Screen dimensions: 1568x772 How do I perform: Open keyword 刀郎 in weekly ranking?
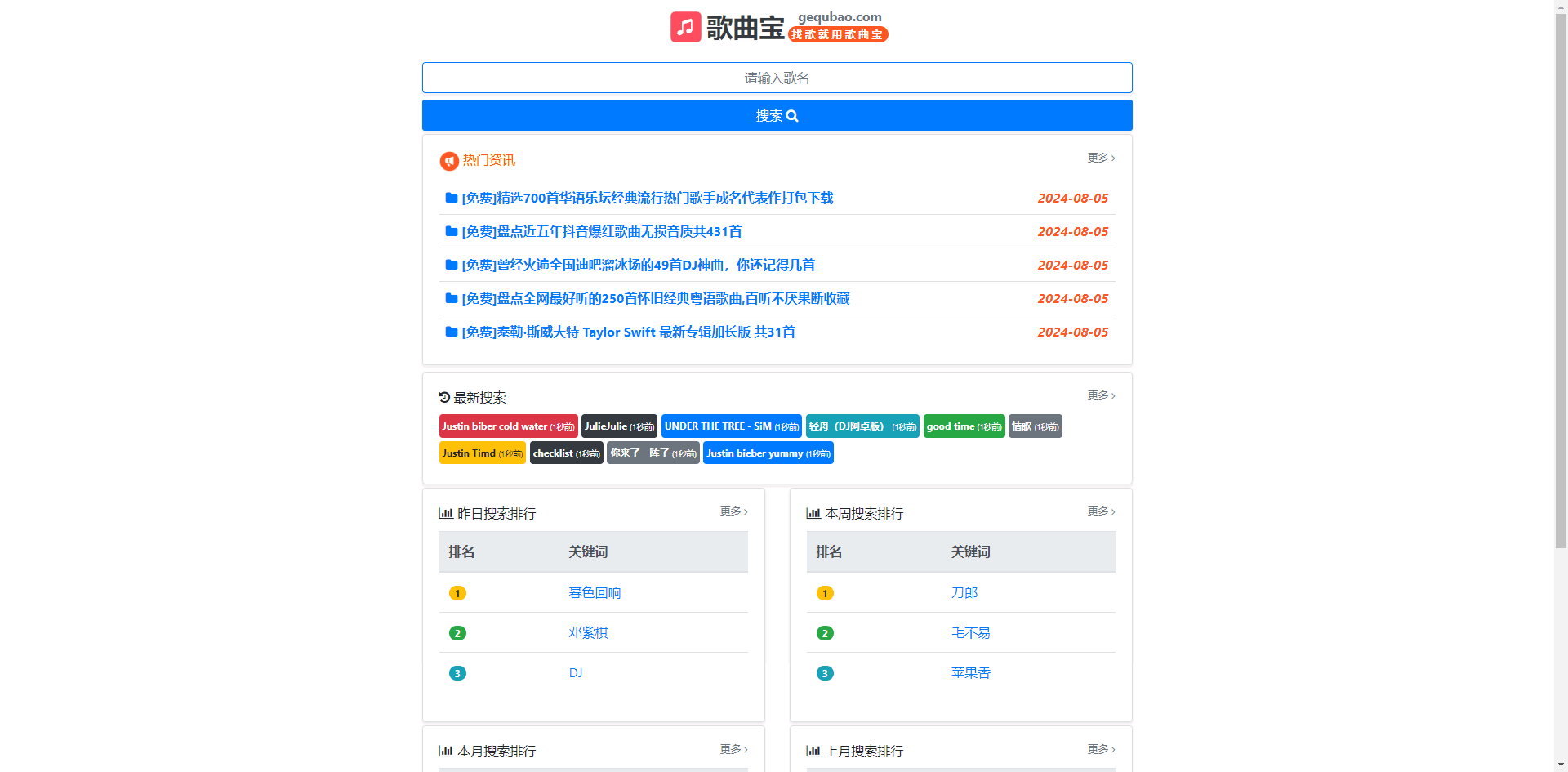point(964,593)
